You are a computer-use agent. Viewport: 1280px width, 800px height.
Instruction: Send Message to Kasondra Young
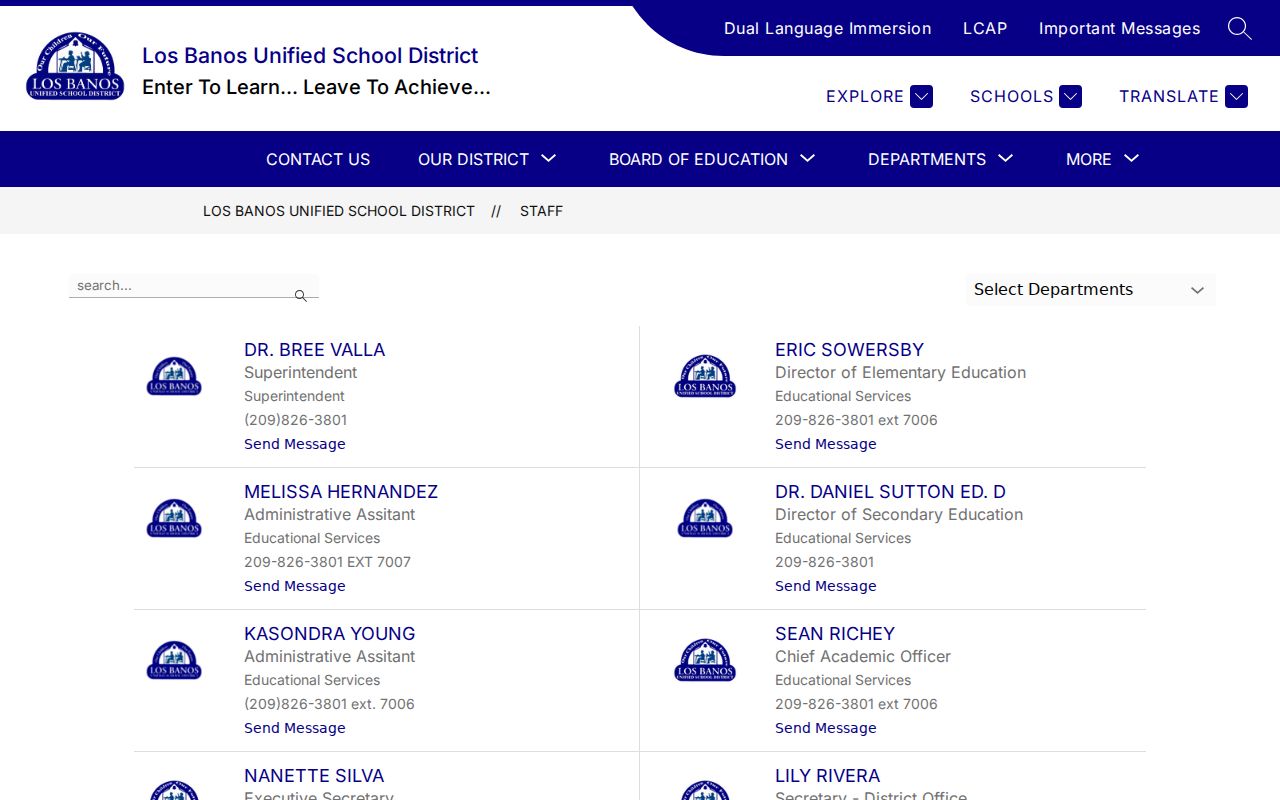(295, 728)
